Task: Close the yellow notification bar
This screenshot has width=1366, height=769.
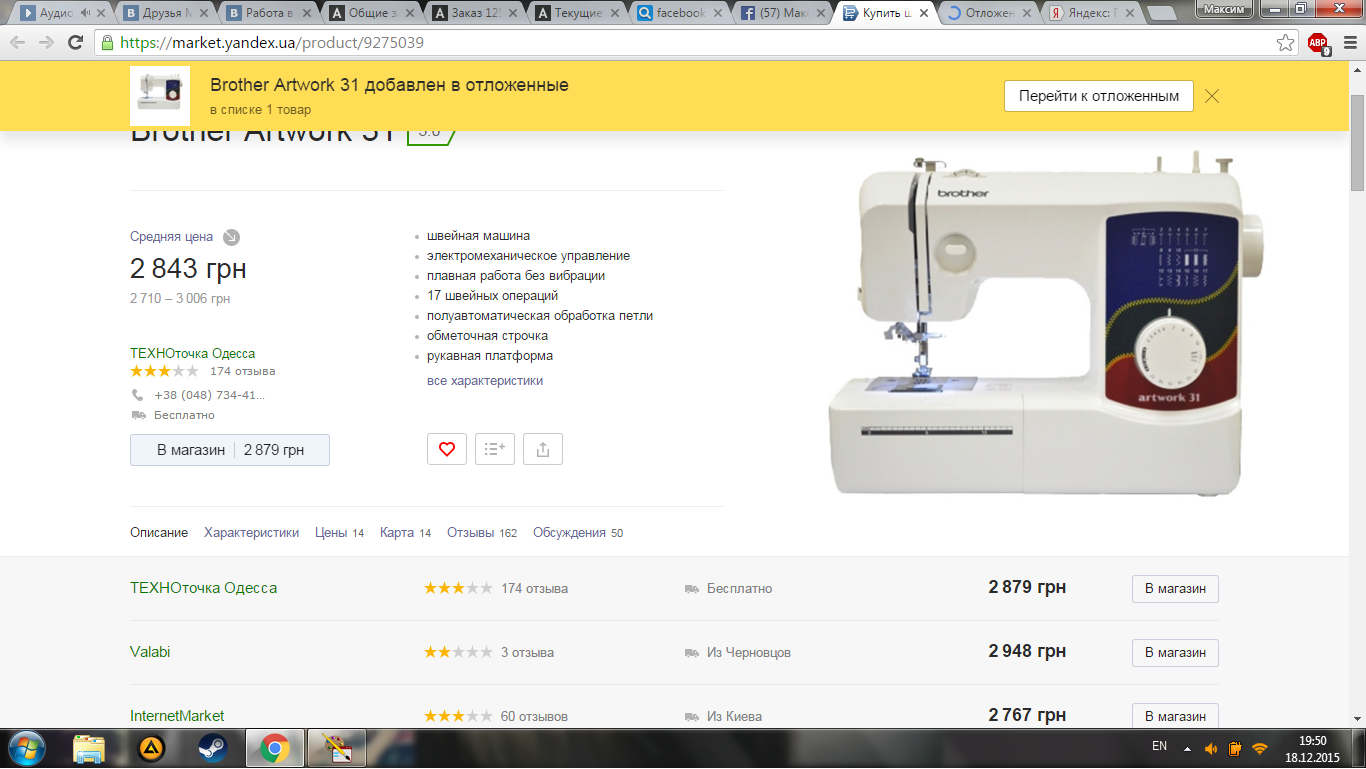Action: point(1212,96)
